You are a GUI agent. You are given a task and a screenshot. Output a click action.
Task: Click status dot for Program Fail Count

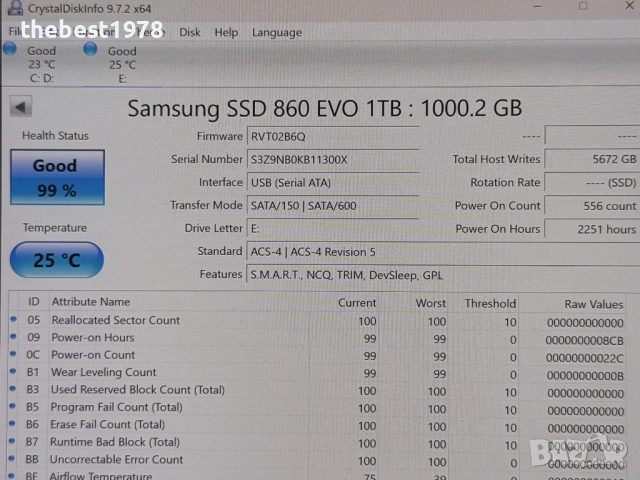[13, 406]
